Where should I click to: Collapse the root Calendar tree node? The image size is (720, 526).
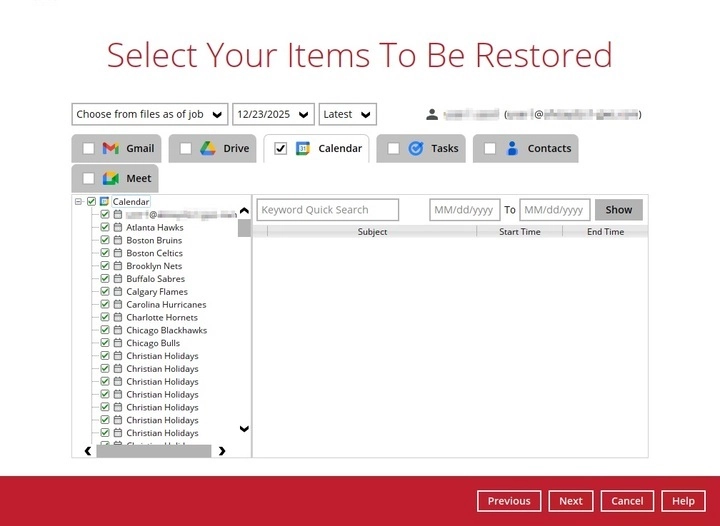(78, 201)
